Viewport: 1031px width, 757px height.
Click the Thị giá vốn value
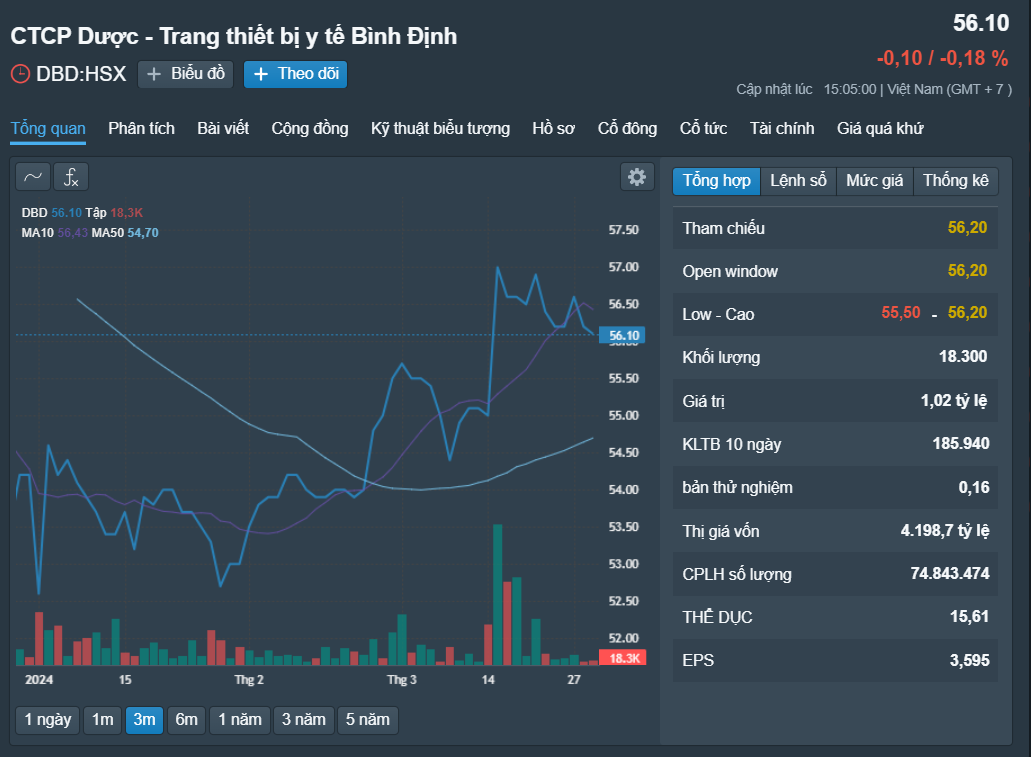(945, 530)
